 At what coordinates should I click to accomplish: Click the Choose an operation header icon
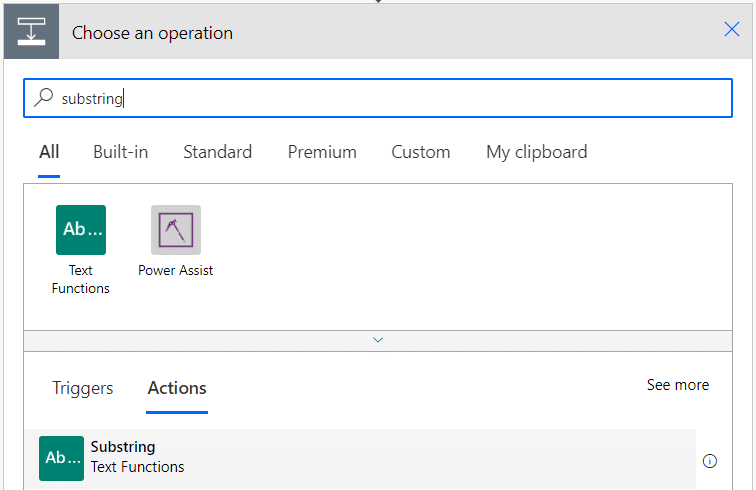coord(31,32)
